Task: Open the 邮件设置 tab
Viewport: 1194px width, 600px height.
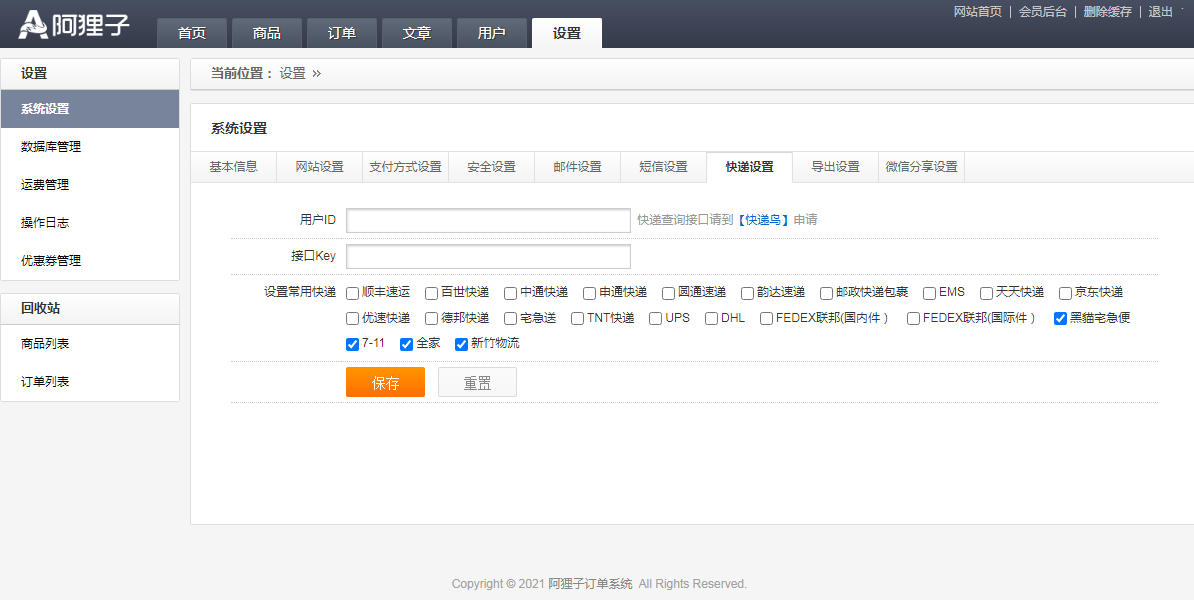Action: tap(577, 167)
